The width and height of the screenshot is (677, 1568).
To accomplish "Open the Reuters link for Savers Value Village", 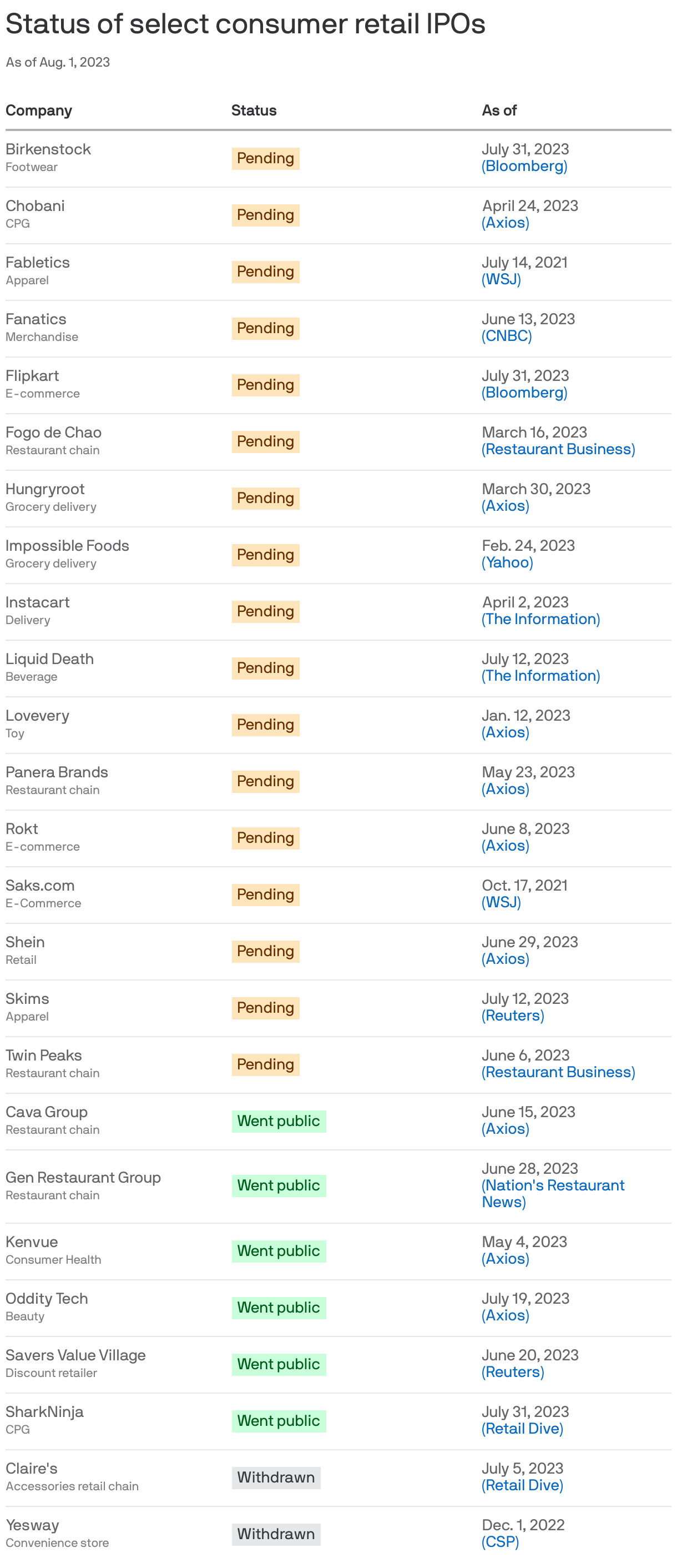I will pos(513,1372).
